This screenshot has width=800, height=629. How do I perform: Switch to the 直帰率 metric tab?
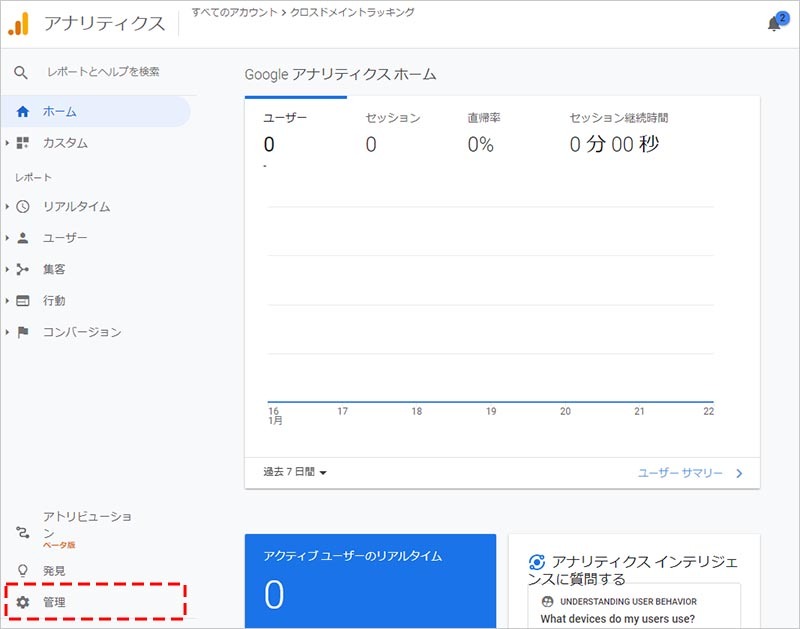(x=484, y=118)
